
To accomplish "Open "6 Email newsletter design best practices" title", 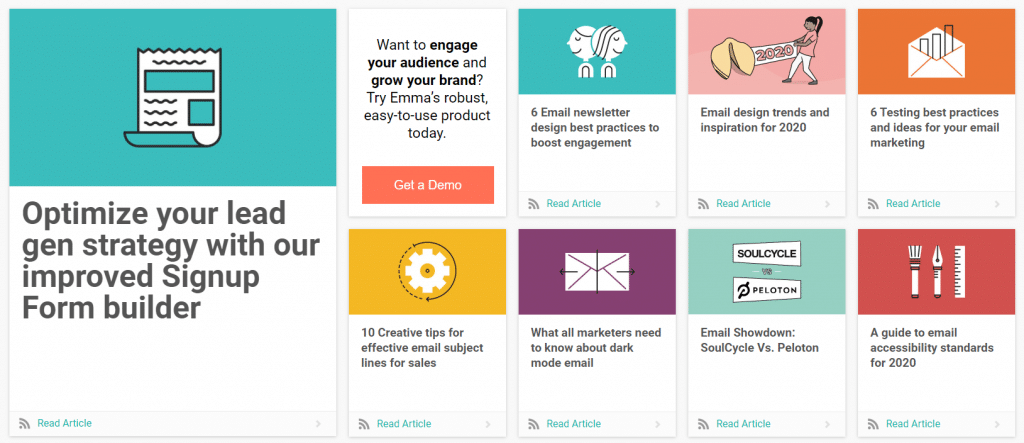I will pyautogui.click(x=595, y=128).
